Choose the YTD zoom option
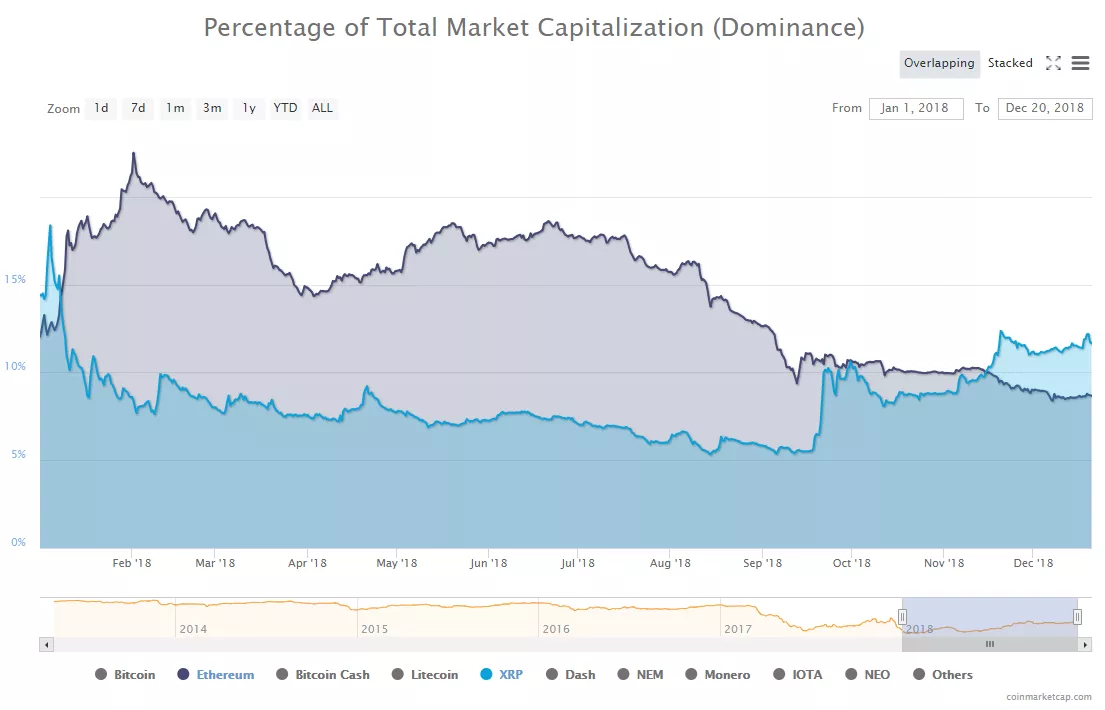 pos(285,108)
